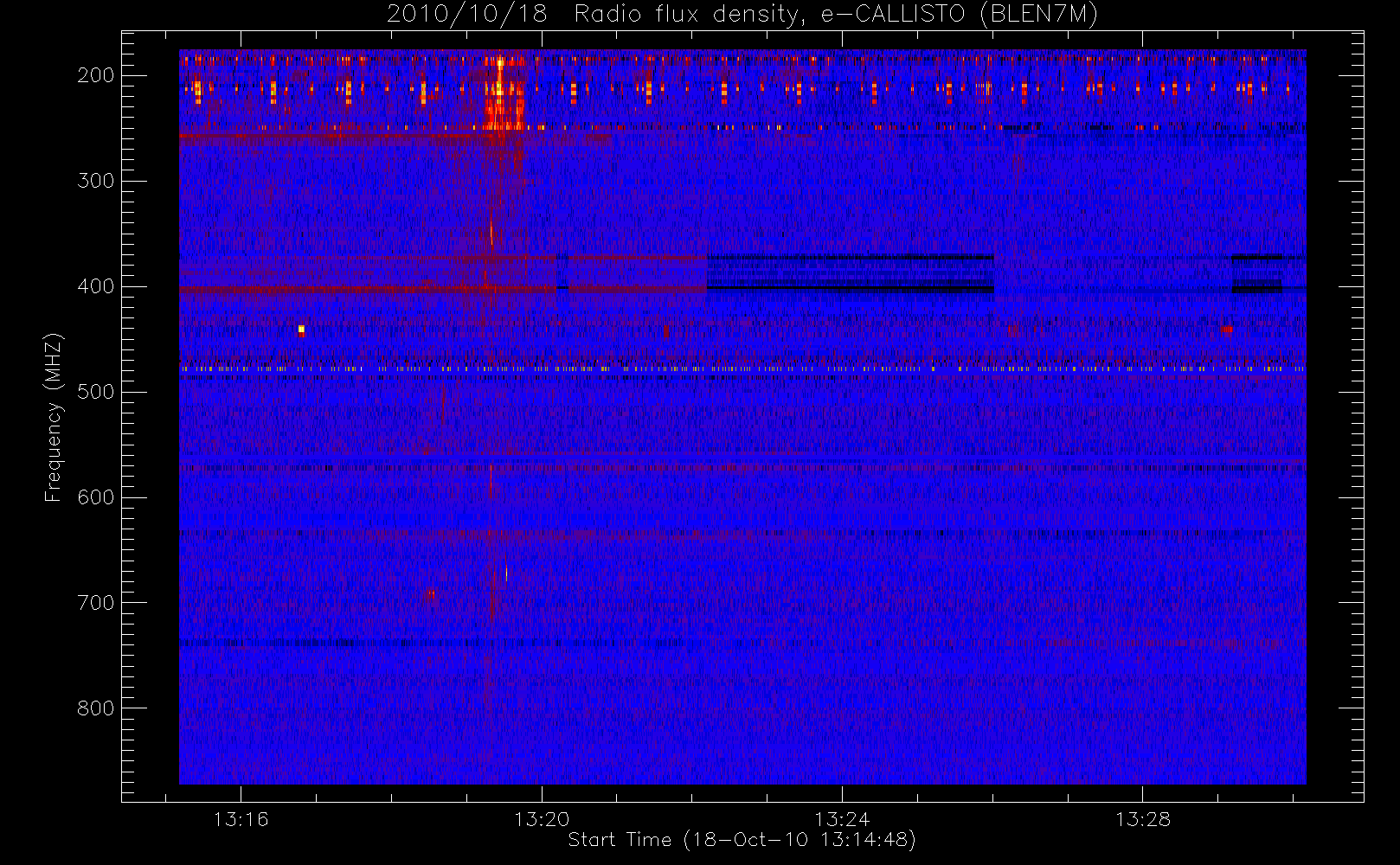1400x865 pixels.
Task: Click the 'Frequency (MHZ)' axis label
Action: [54, 417]
